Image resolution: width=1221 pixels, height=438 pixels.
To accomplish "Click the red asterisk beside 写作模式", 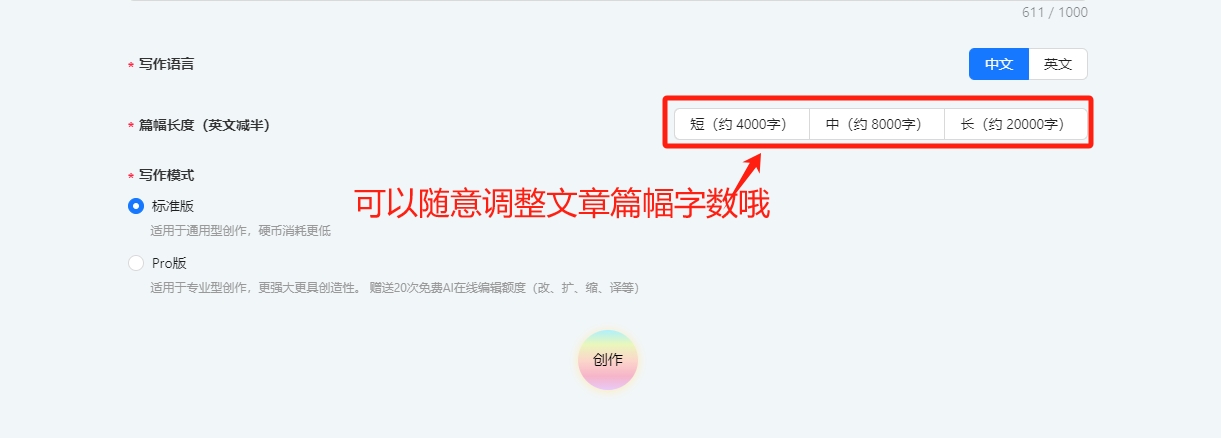I will click(130, 177).
